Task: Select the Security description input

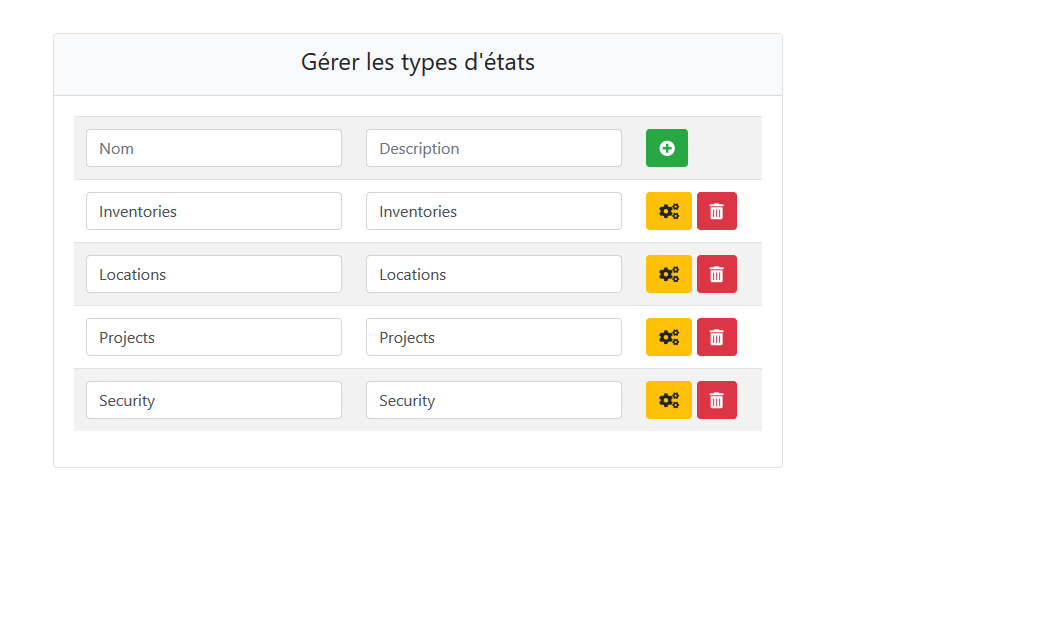Action: (x=493, y=400)
